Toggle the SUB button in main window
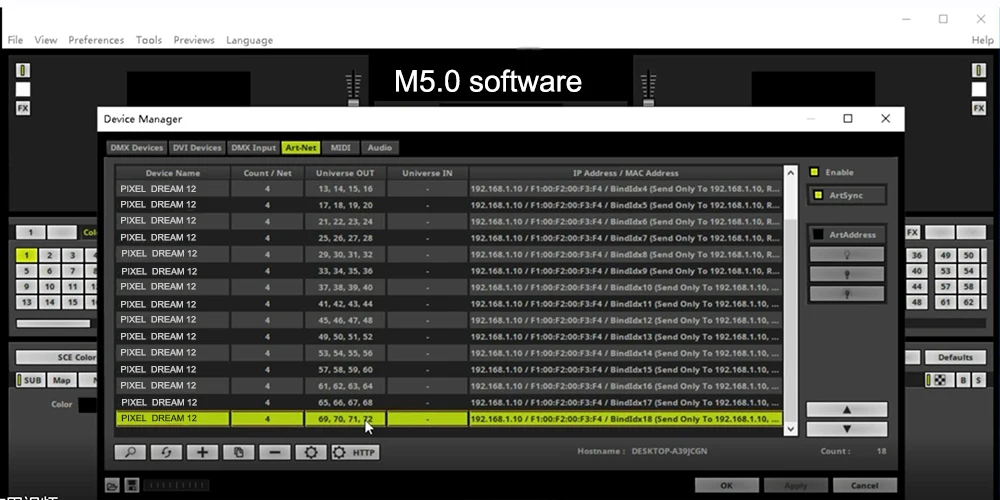Viewport: 1000px width, 500px height. [29, 380]
